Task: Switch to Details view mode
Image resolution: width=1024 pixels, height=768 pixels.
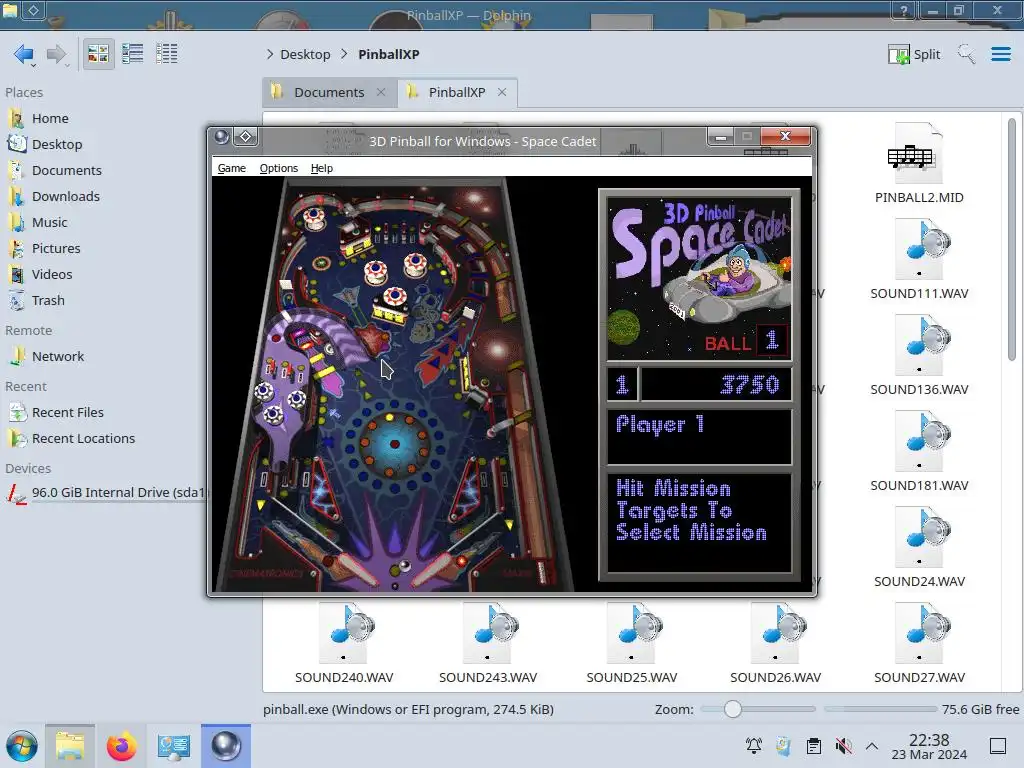Action: (167, 54)
